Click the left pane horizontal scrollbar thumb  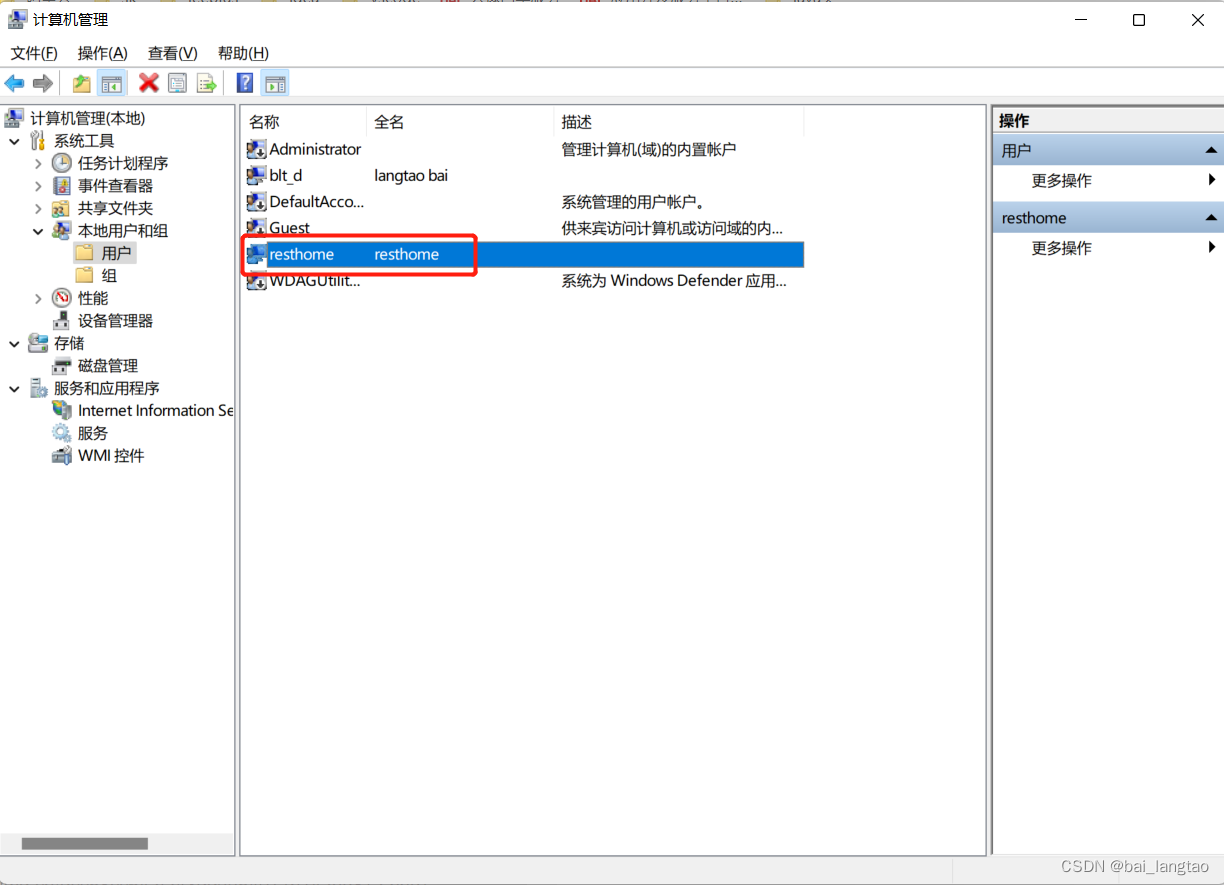point(84,844)
